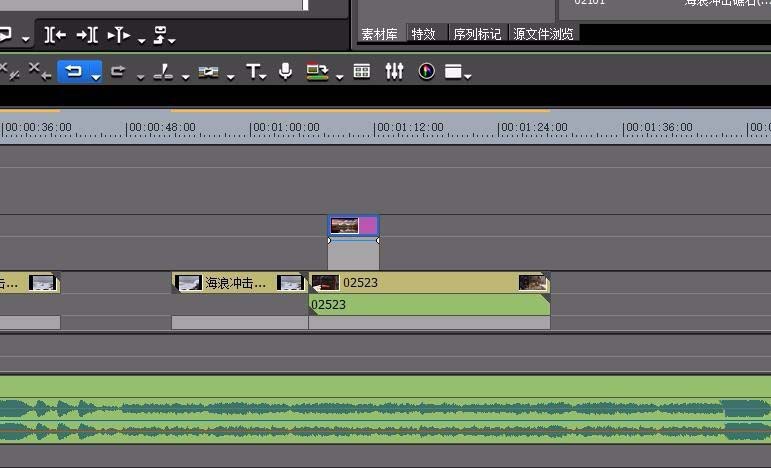Open the transition dropdown arrow
771x468 pixels.
point(231,77)
